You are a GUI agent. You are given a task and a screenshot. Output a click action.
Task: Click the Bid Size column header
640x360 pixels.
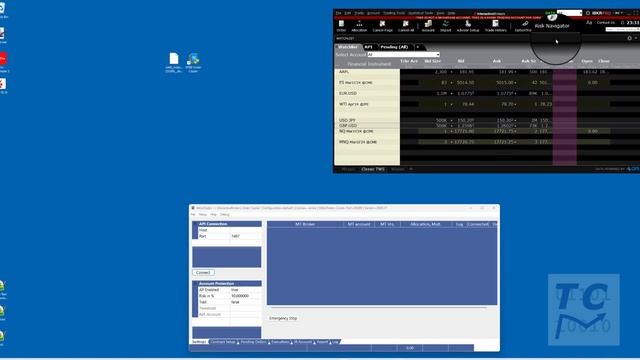[433, 61]
